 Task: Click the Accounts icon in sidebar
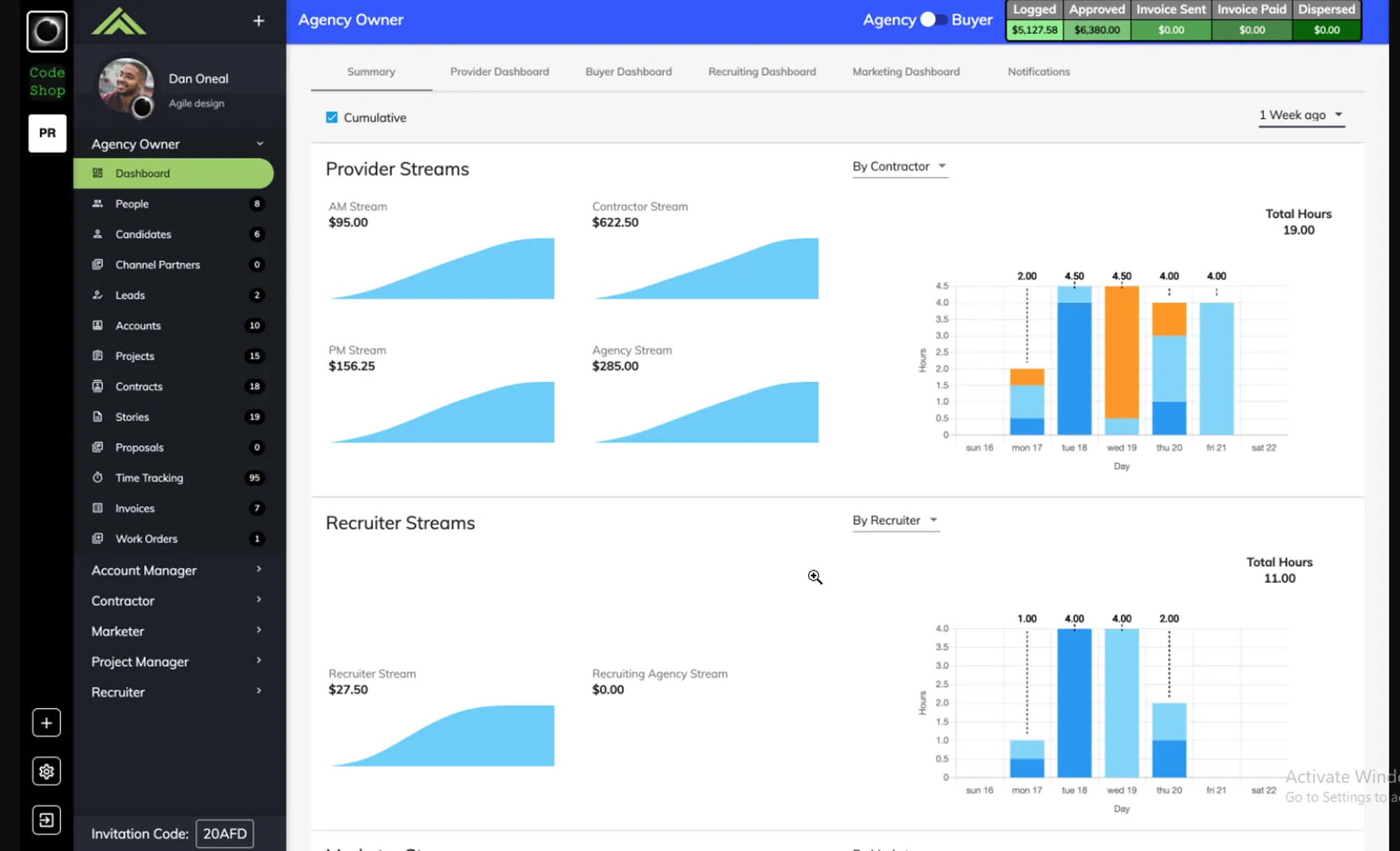click(x=97, y=326)
